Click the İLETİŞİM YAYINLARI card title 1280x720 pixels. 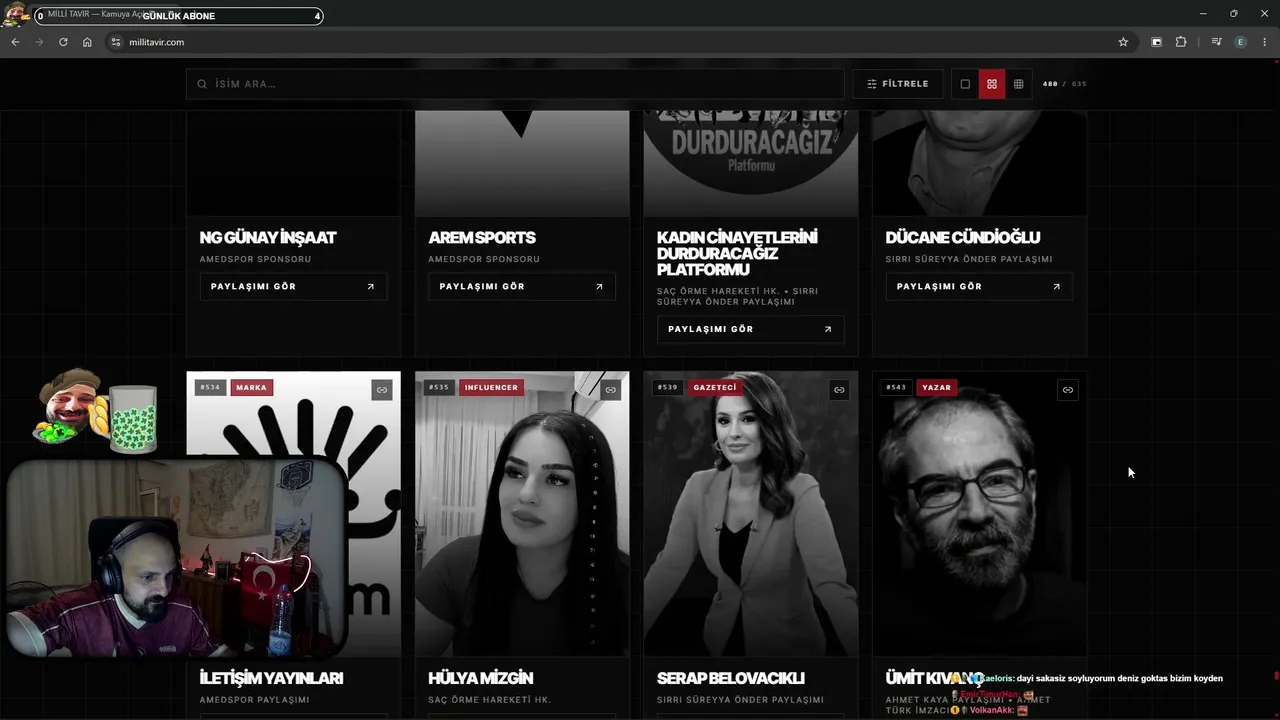tap(272, 678)
